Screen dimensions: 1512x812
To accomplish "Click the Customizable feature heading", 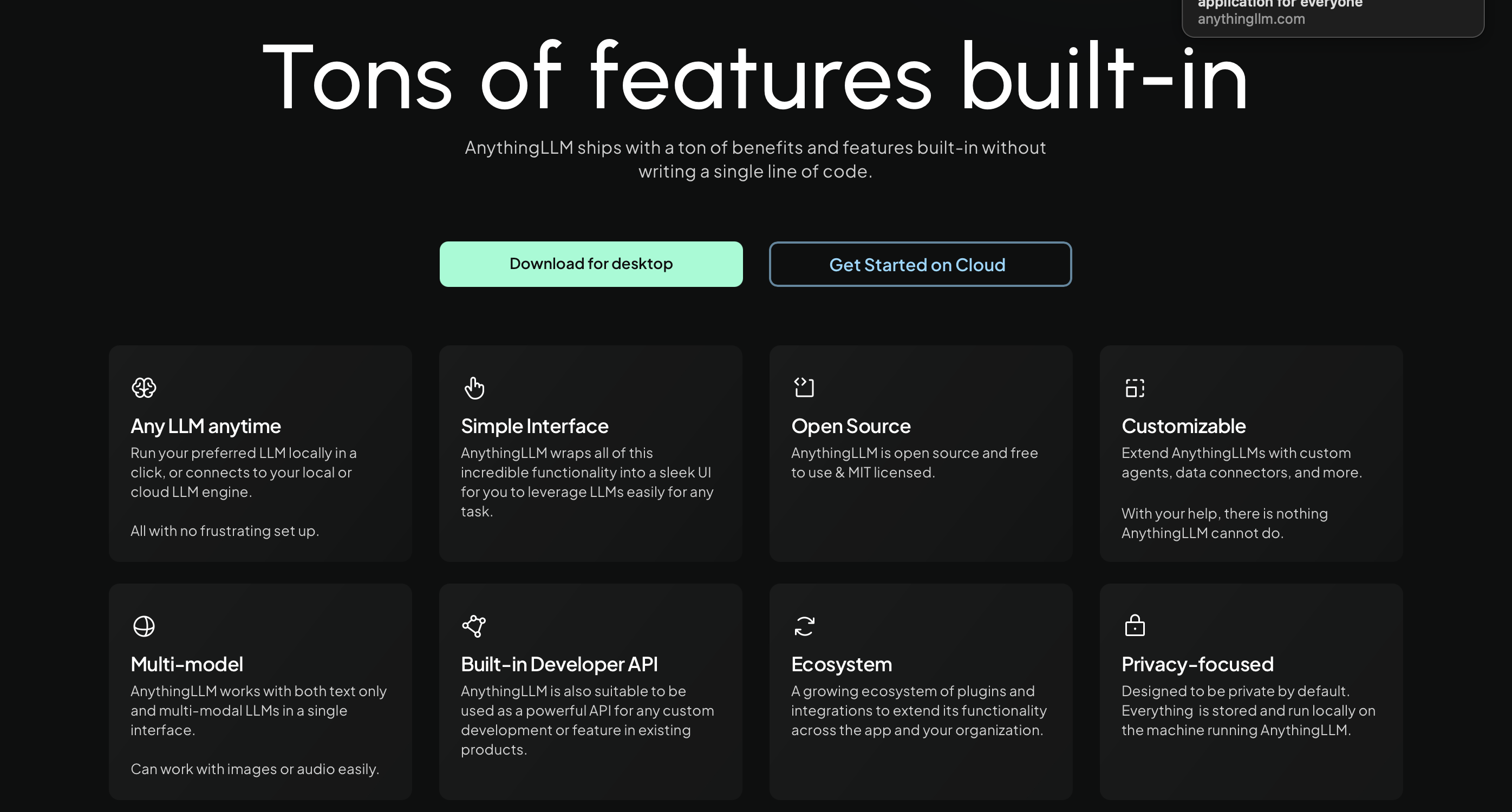I will [x=1183, y=426].
